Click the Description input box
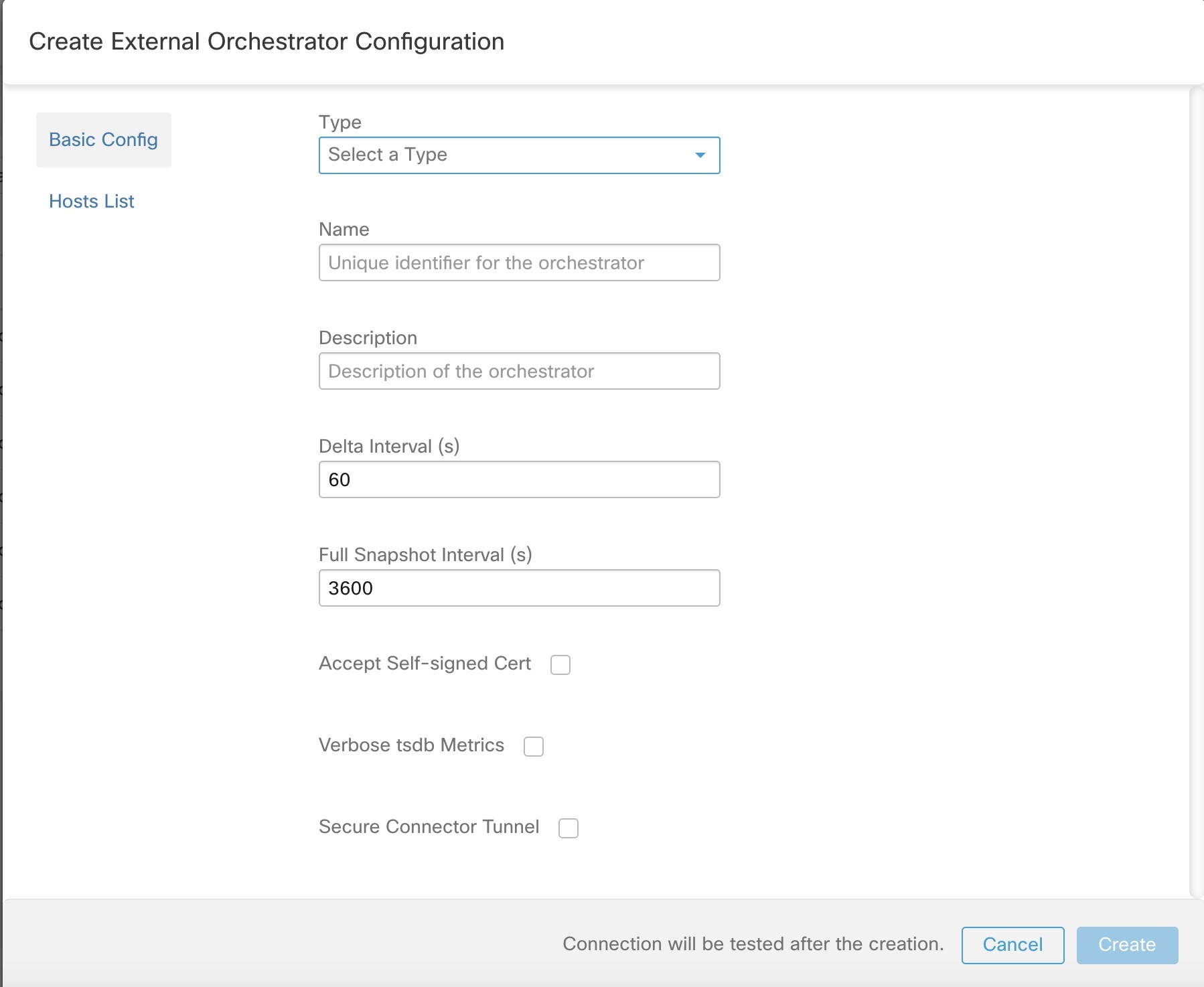Screen dimensions: 1204x987 coord(519,371)
